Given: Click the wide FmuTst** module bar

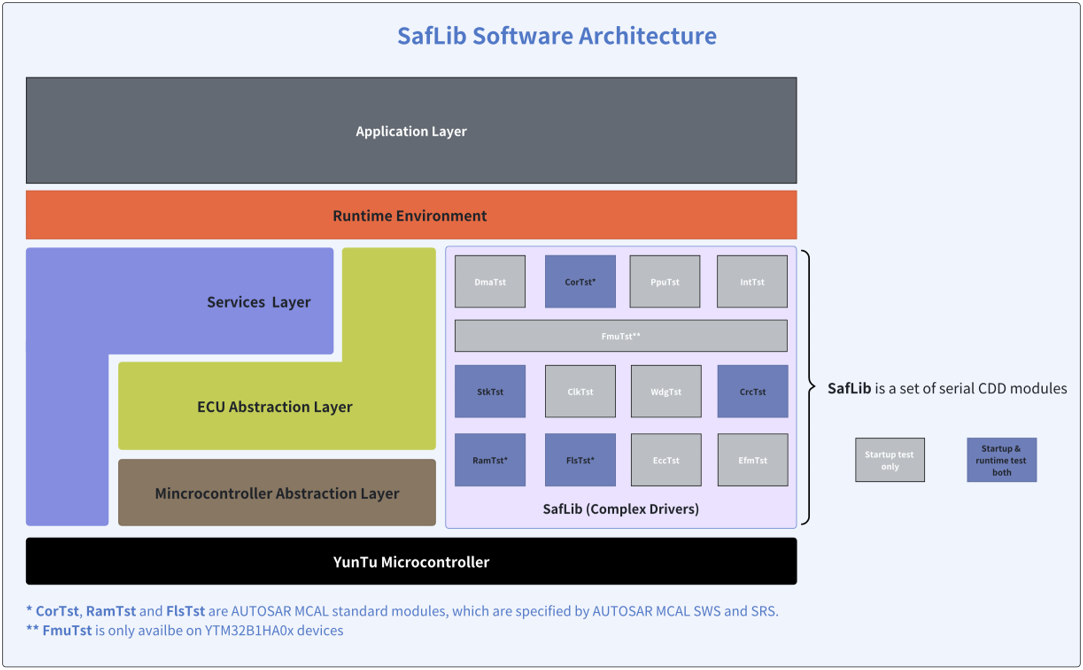Looking at the screenshot, I should 621,336.
